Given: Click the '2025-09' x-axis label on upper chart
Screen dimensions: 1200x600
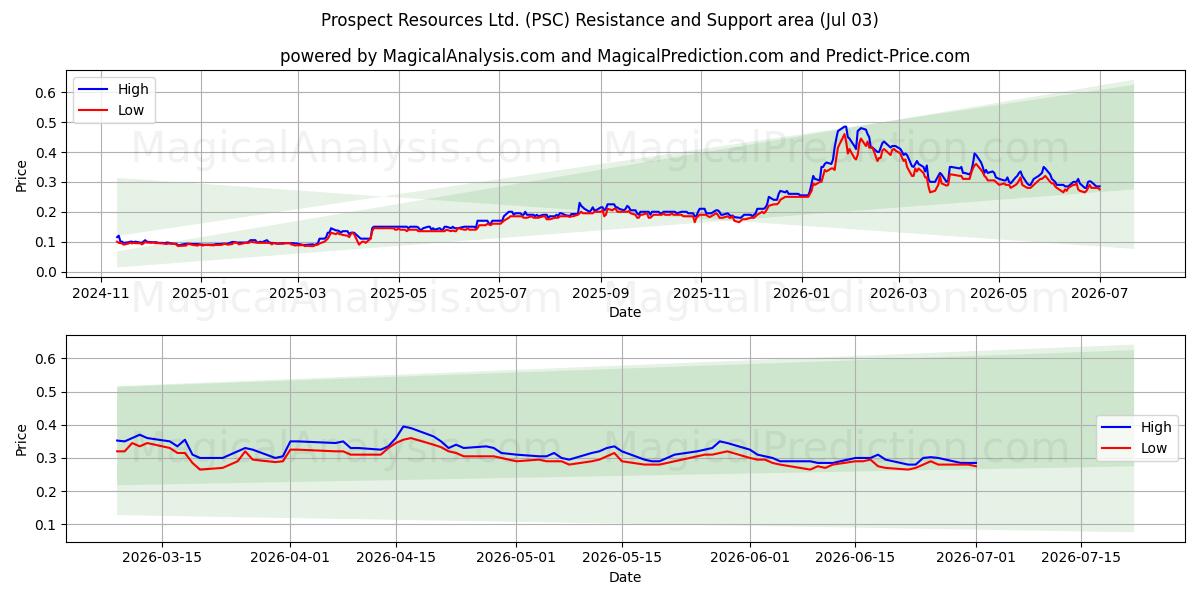Looking at the screenshot, I should (600, 293).
